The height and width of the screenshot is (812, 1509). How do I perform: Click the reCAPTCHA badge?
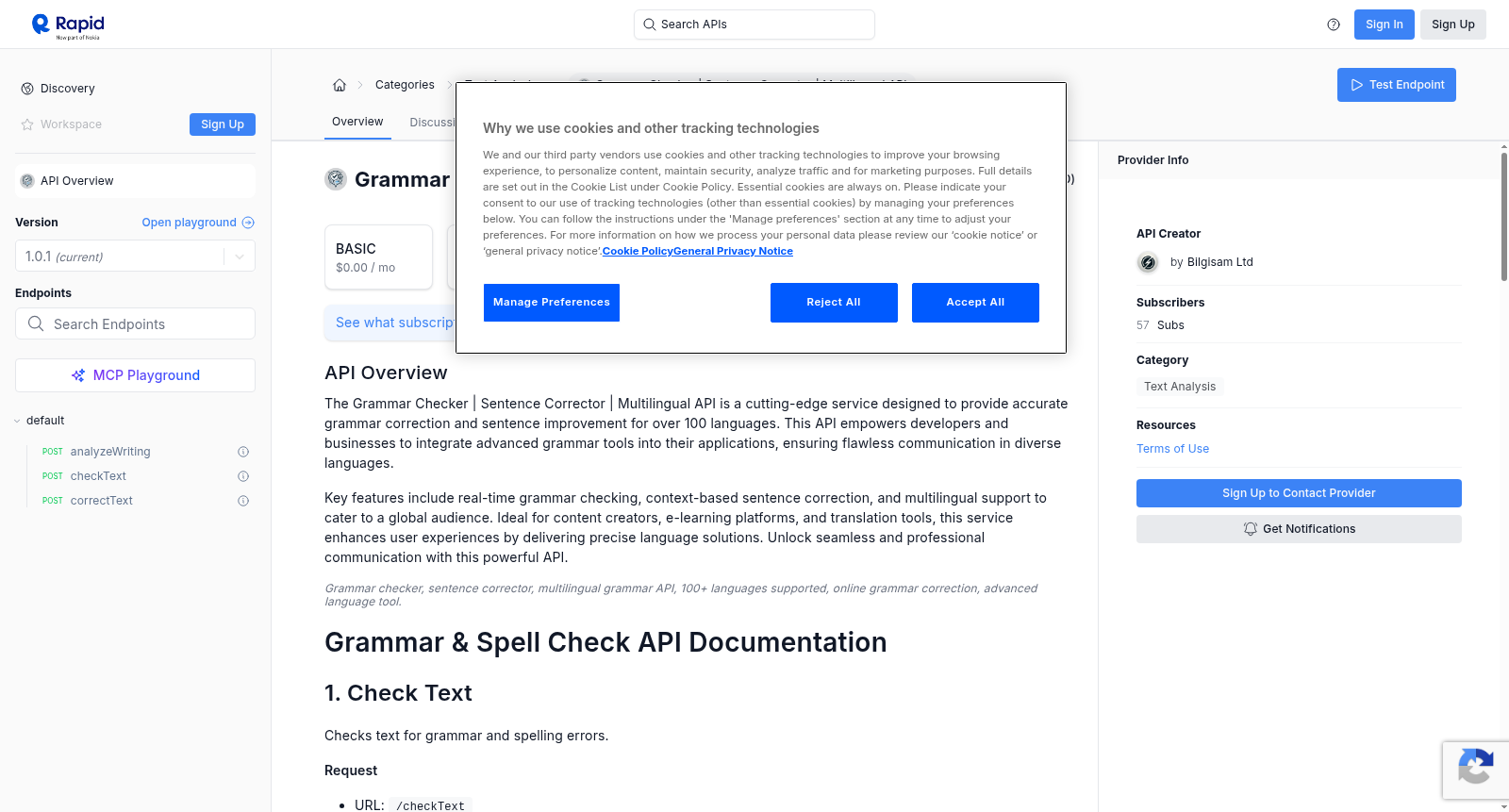tap(1475, 771)
